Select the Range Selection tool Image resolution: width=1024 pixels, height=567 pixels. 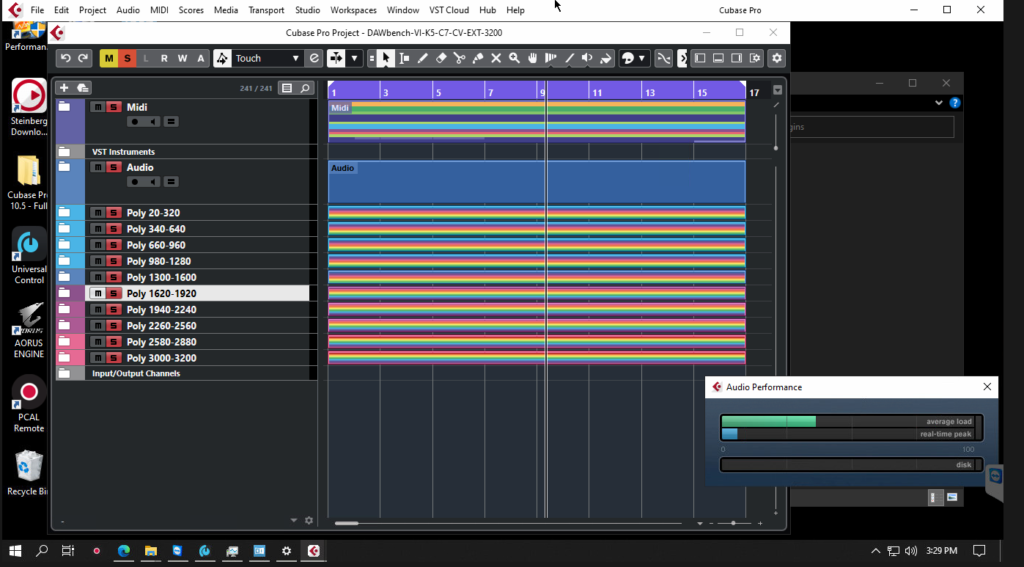tap(404, 58)
